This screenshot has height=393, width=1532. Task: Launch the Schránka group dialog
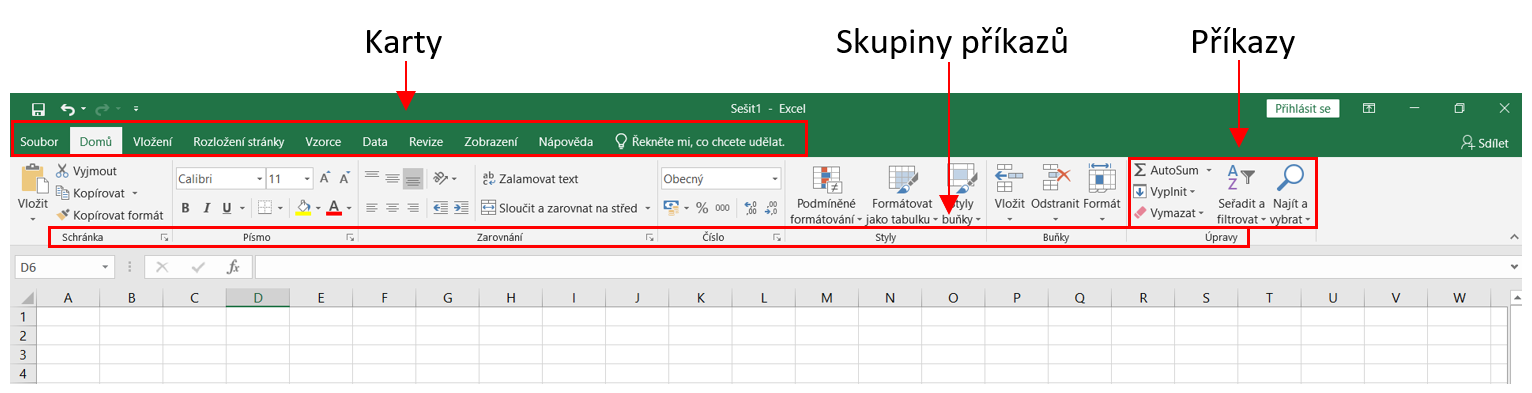point(164,238)
